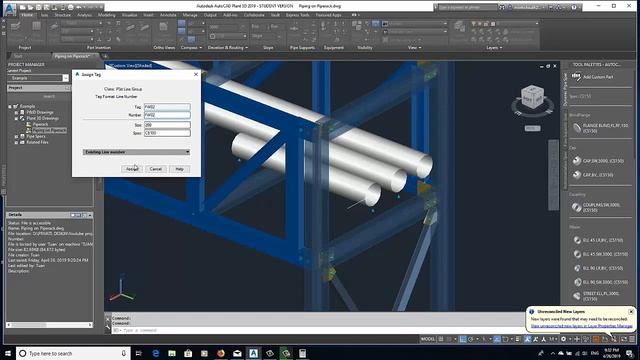Expand Pipe Specs tree node
The width and height of the screenshot is (640, 360).
click(x=16, y=136)
